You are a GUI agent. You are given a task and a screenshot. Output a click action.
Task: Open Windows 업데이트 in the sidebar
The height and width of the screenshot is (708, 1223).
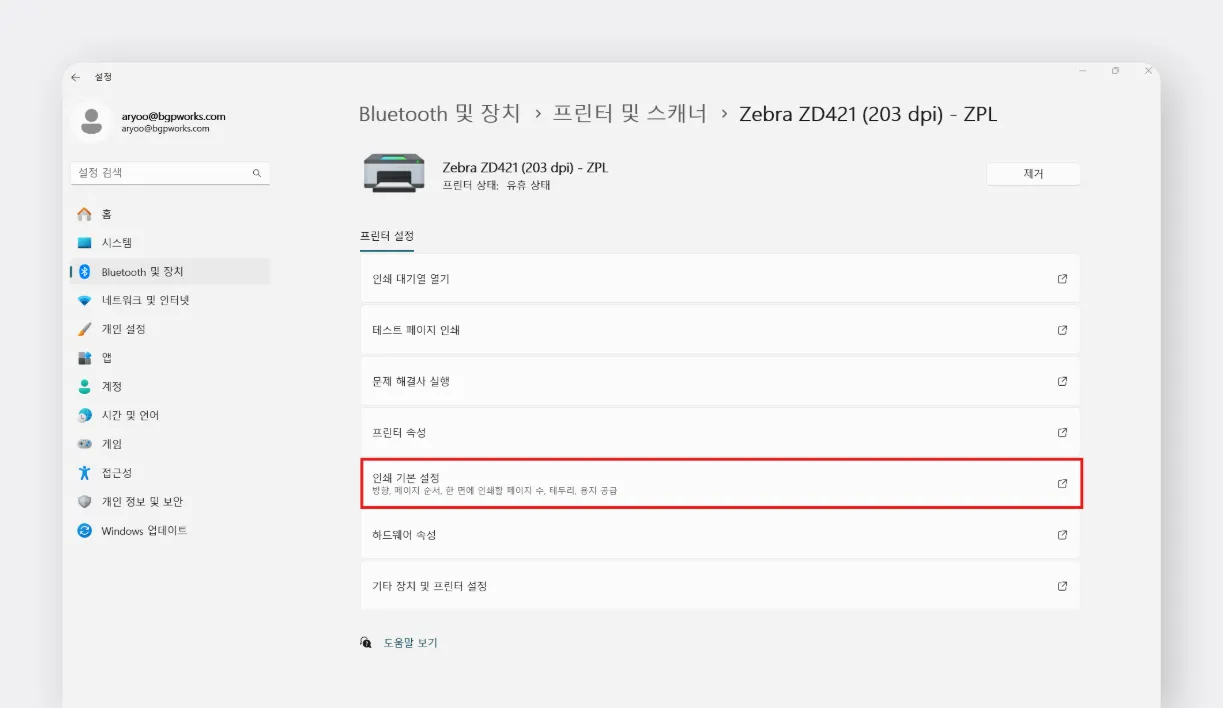click(170, 531)
